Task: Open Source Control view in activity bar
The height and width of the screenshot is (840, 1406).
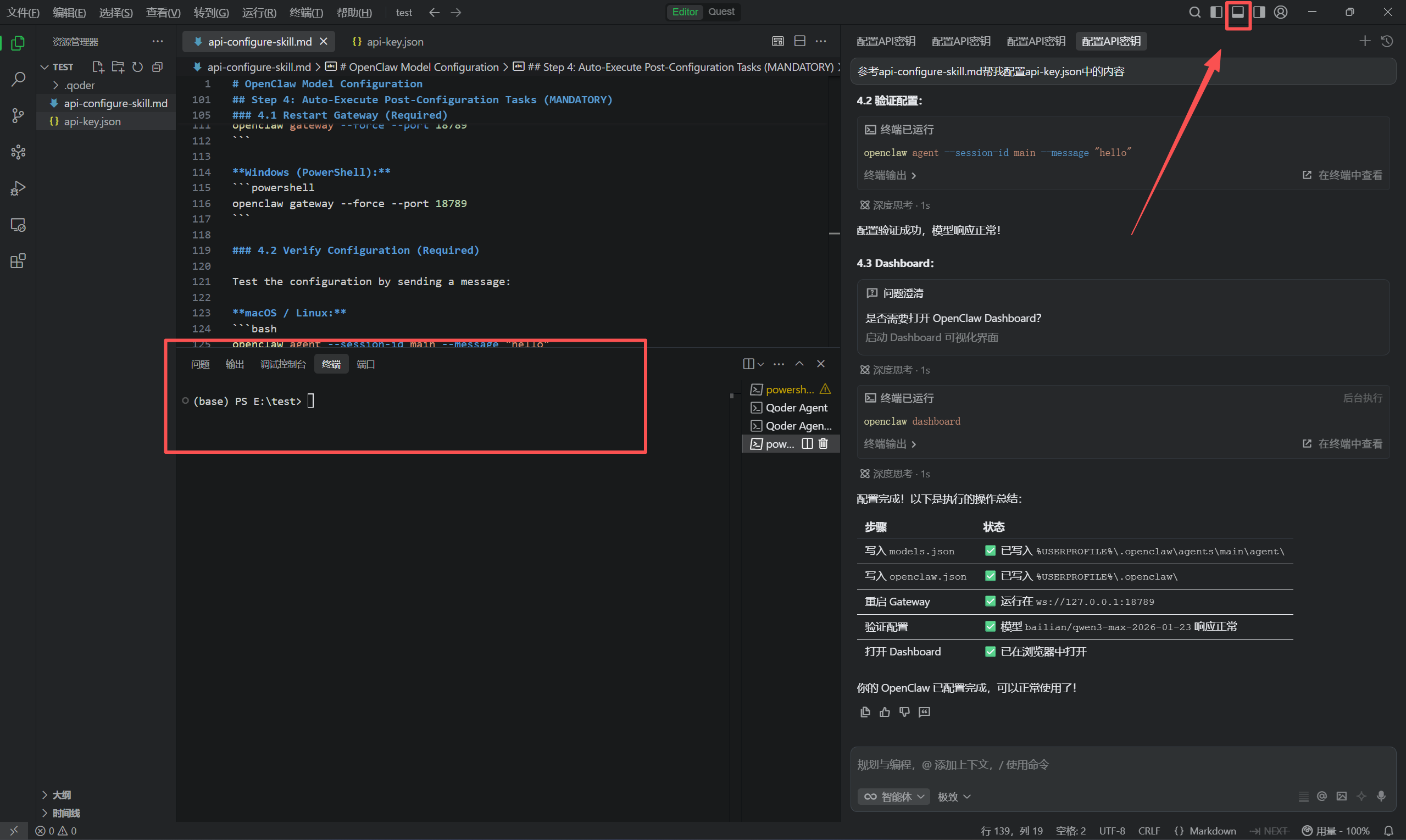Action: pyautogui.click(x=18, y=115)
